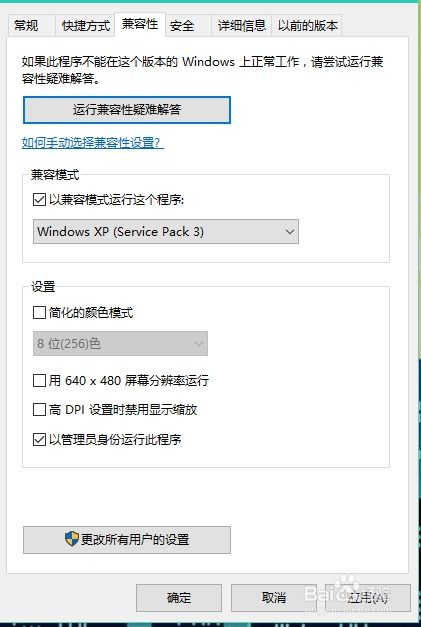
Task: View the 以前的版本 tab
Action: click(x=307, y=26)
